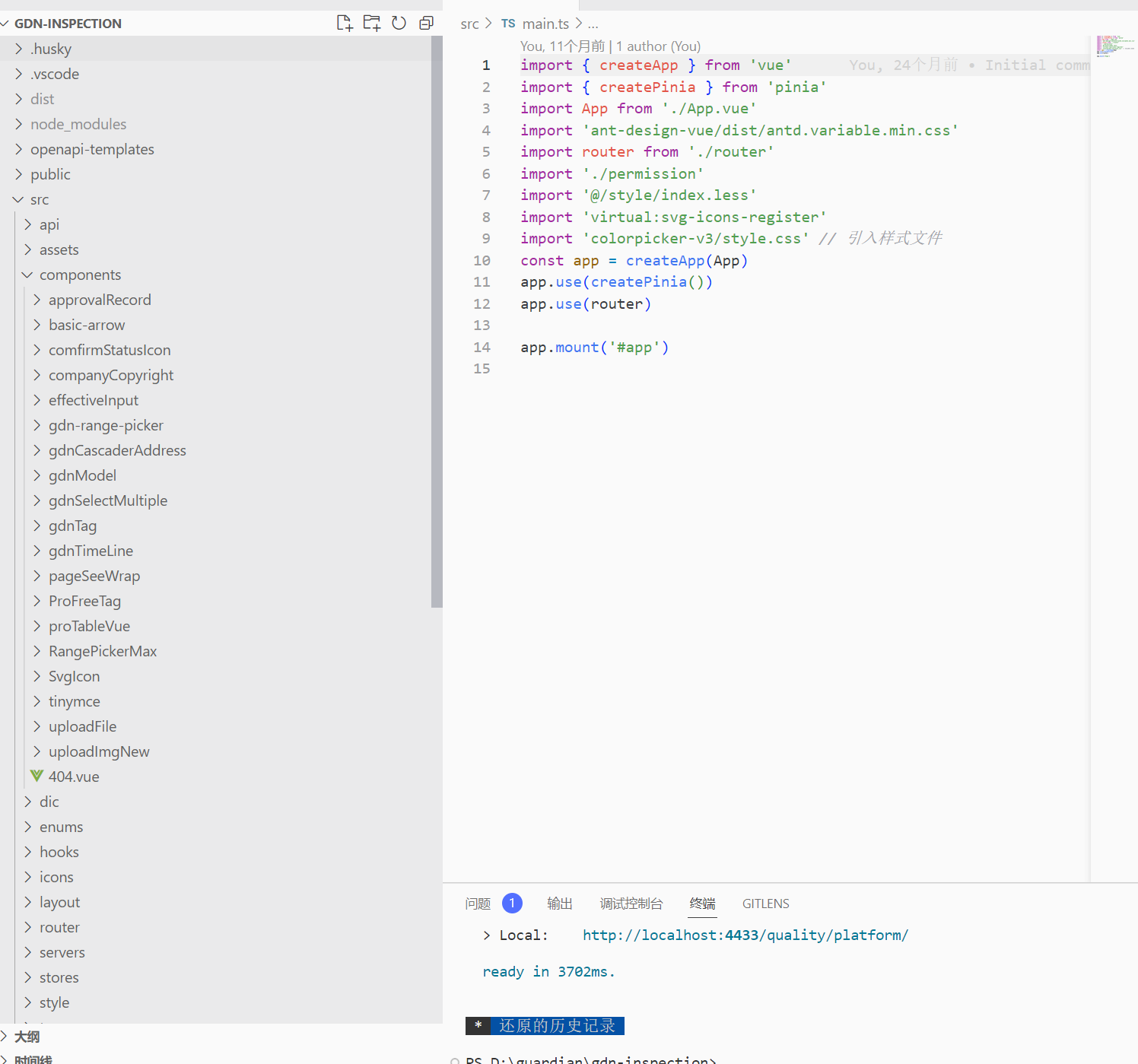The image size is (1138, 1064).
Task: Click the src breadcrumb segment
Action: click(x=469, y=24)
